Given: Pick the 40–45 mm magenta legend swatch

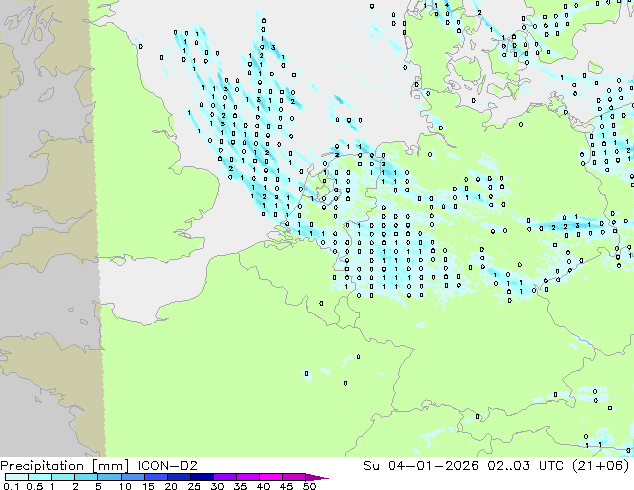Looking at the screenshot, I should tap(274, 477).
